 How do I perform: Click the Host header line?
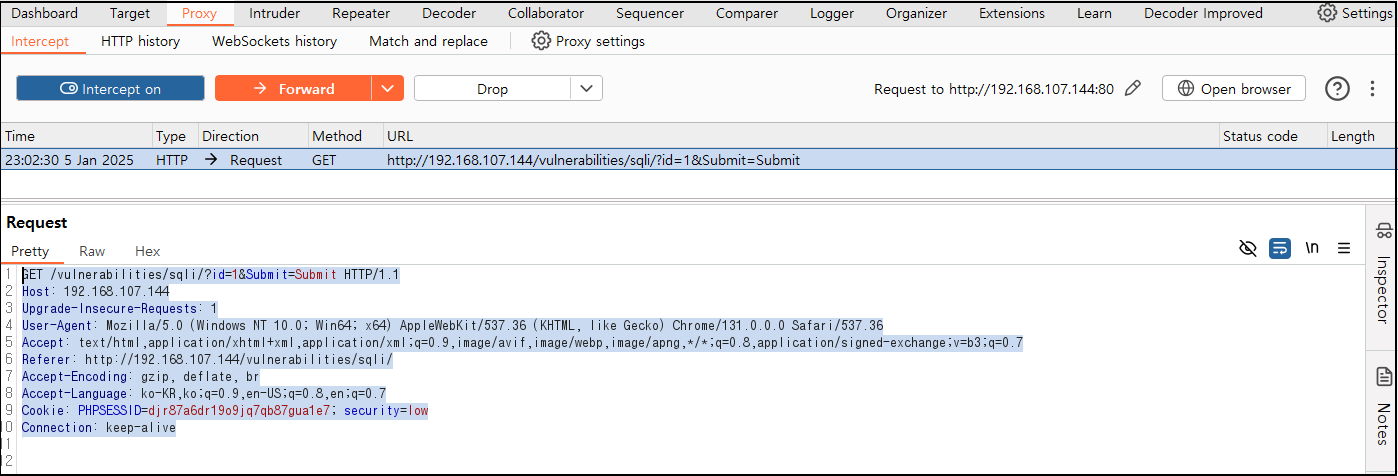[95, 291]
